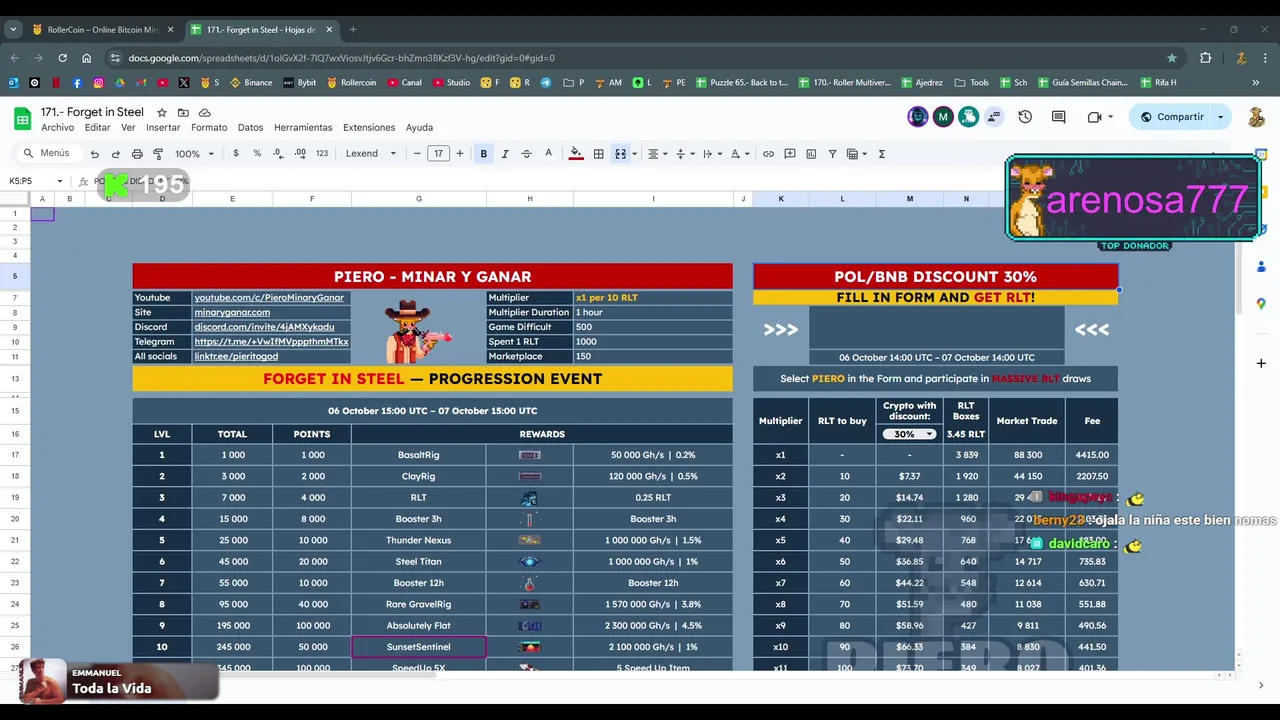Open the youtube.com/c/PieroMinaryGanar link
This screenshot has height=720, width=1280.
pyautogui.click(x=269, y=298)
